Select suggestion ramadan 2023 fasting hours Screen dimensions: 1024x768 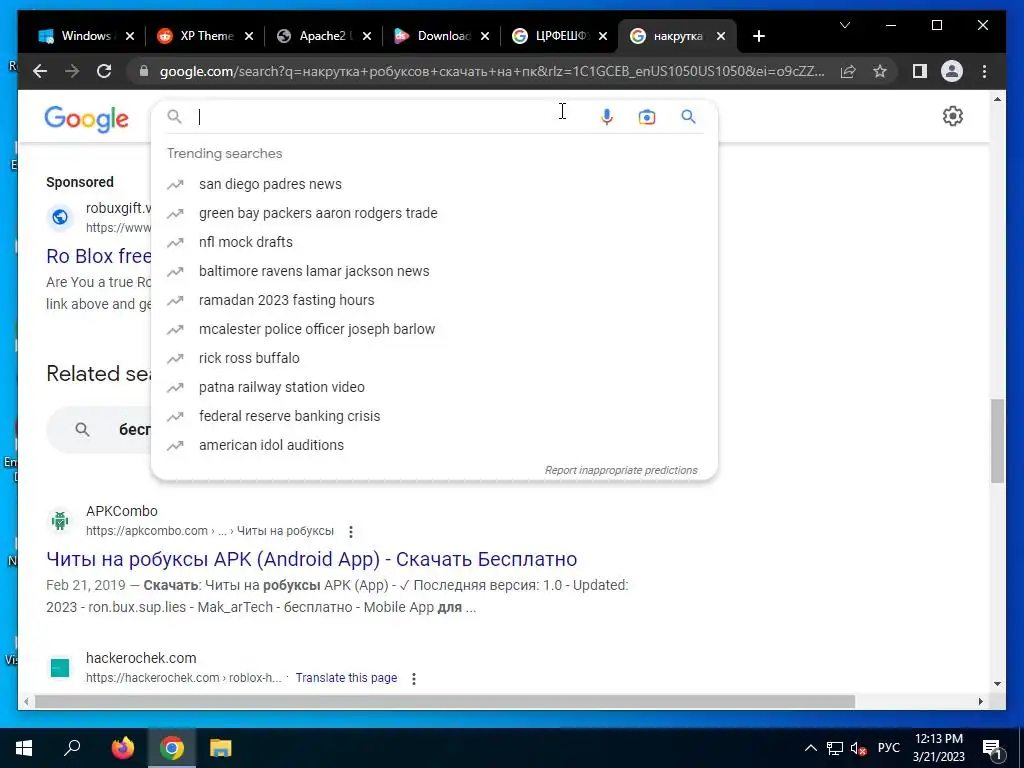pos(434,300)
